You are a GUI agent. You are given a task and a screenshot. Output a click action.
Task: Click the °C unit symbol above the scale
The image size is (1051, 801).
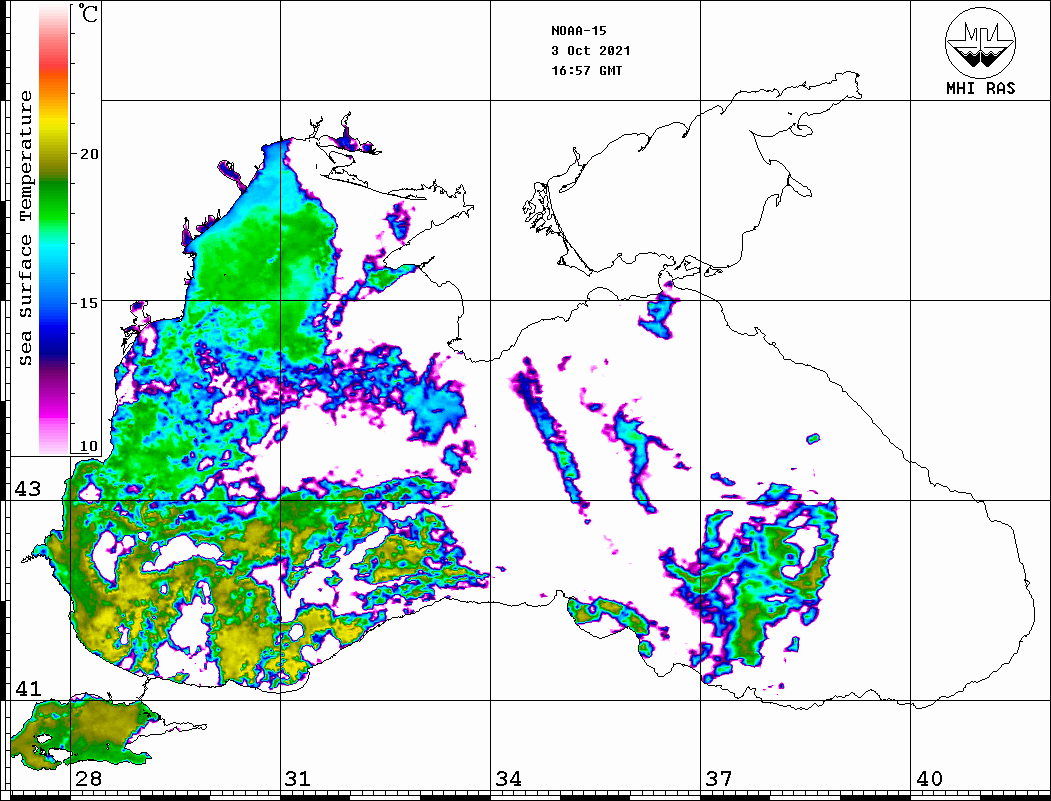click(x=90, y=17)
